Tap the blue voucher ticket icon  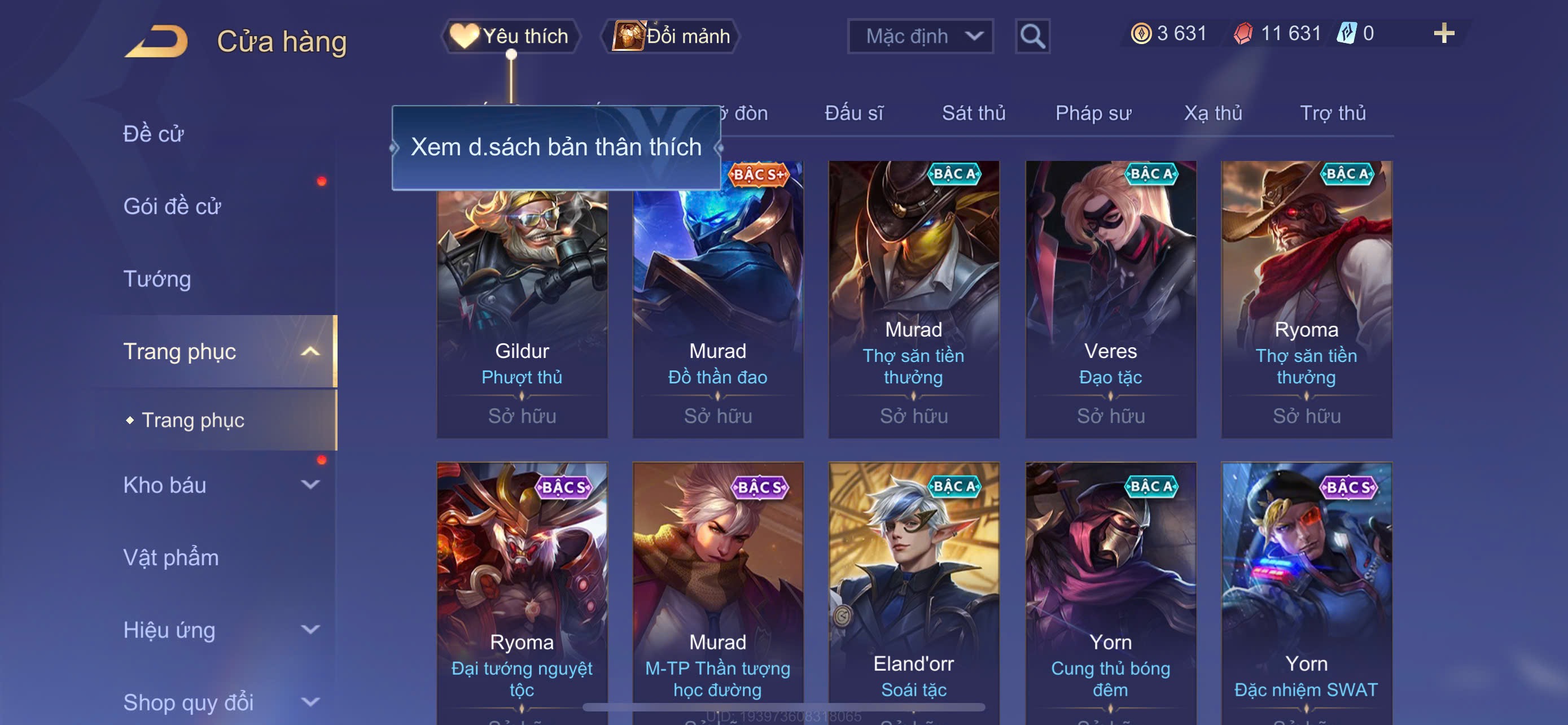[x=1346, y=33]
